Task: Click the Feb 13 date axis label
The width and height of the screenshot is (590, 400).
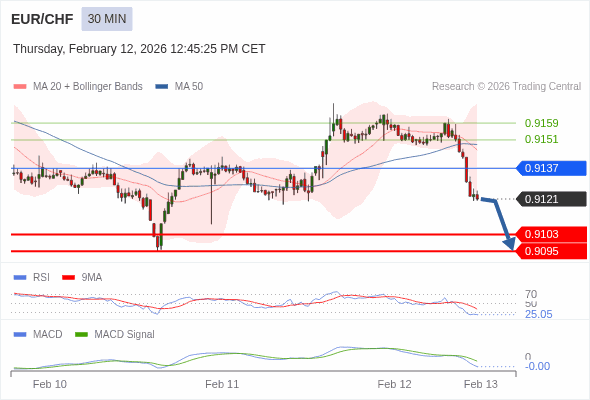Action: point(481,384)
